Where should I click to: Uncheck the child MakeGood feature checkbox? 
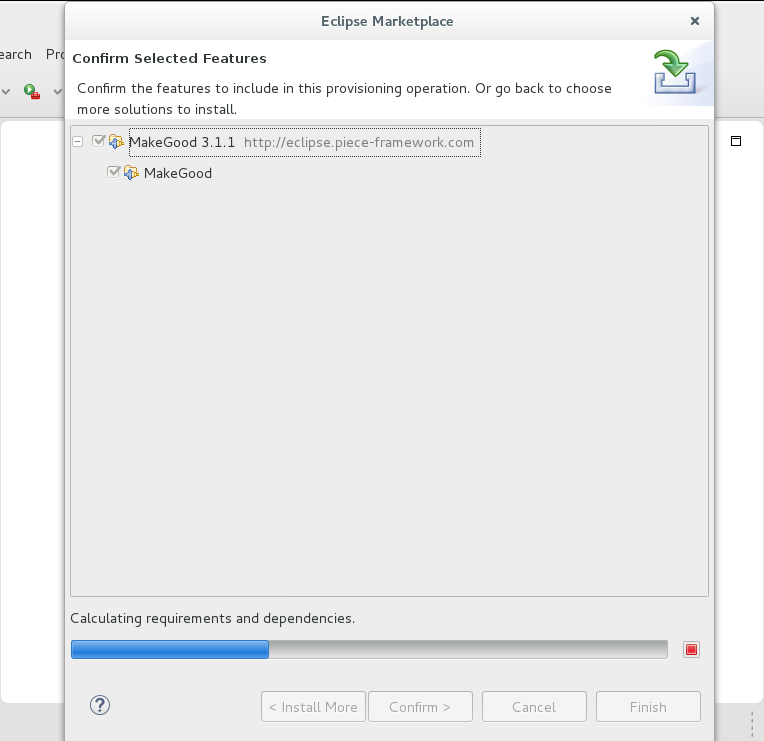[113, 173]
